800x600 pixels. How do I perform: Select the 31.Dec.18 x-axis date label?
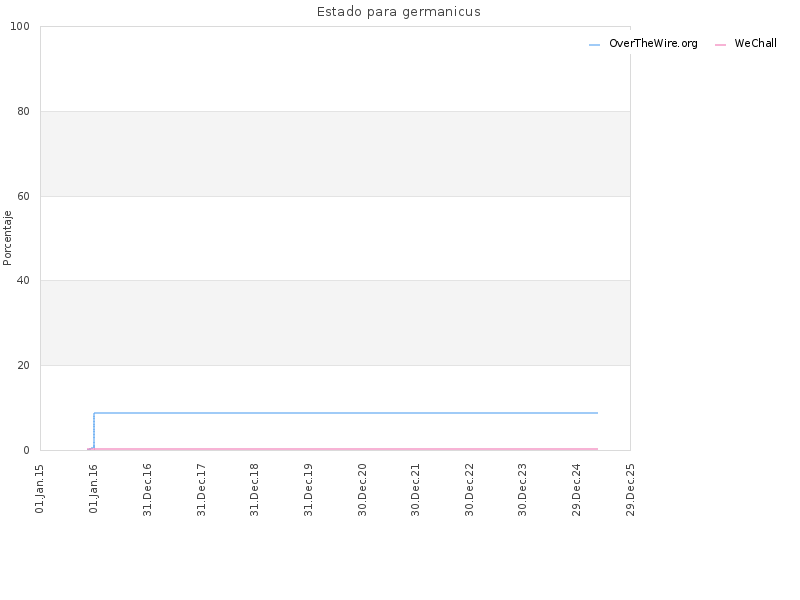click(255, 489)
